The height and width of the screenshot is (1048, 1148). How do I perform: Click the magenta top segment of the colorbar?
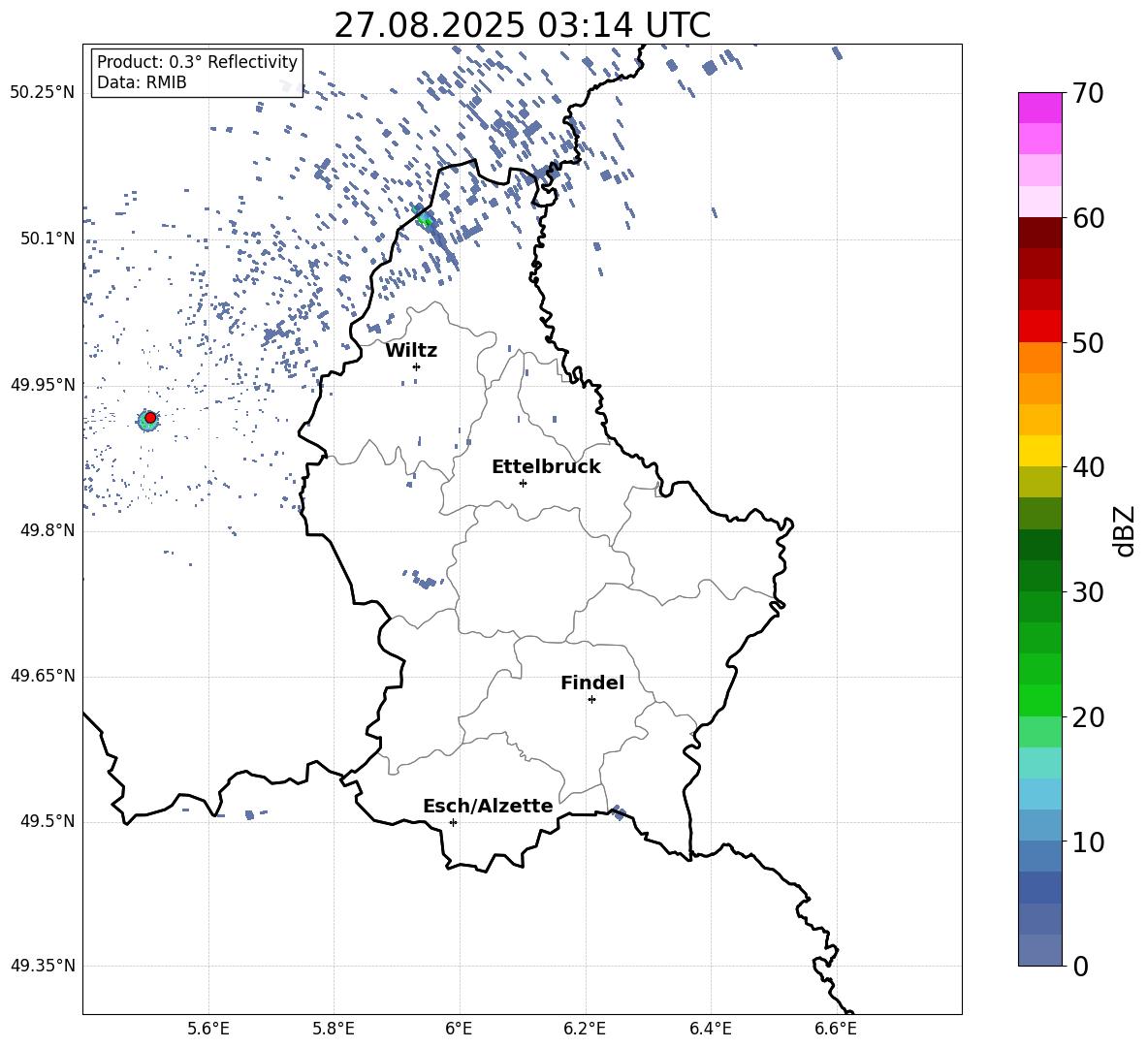1039,108
